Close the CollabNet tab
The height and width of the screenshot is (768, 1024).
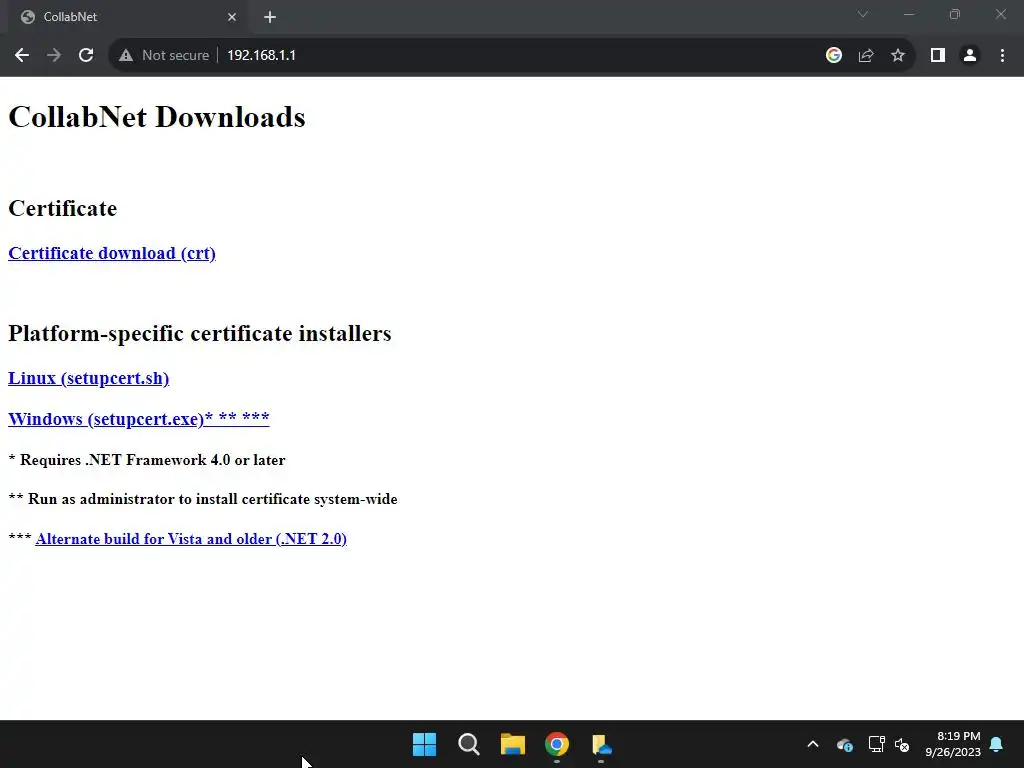coord(232,17)
